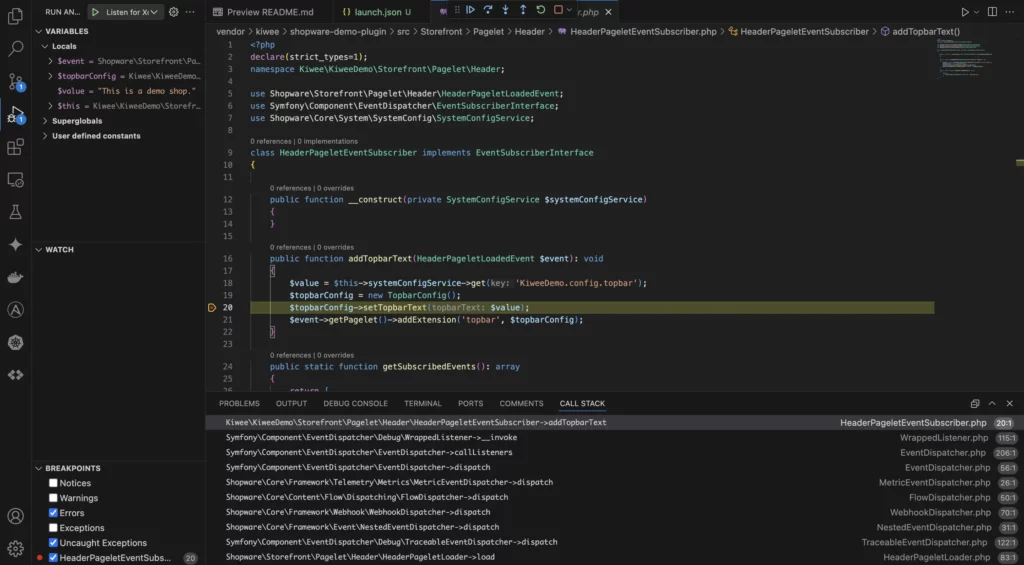This screenshot has width=1024, height=565.
Task: Click Step Into in debug toolbar
Action: [x=505, y=10]
